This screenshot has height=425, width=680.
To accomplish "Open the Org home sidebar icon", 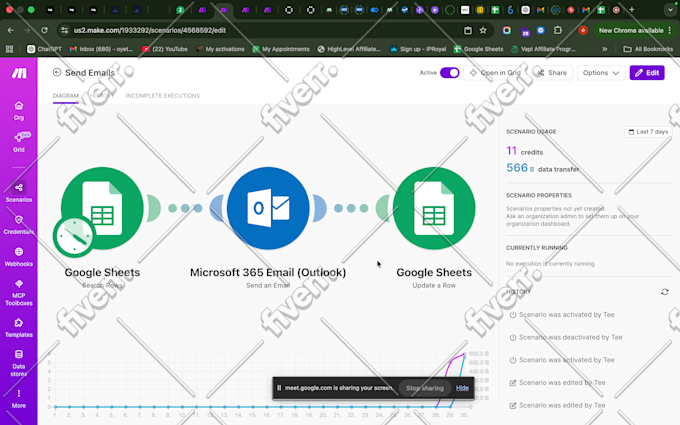I will pos(19,111).
